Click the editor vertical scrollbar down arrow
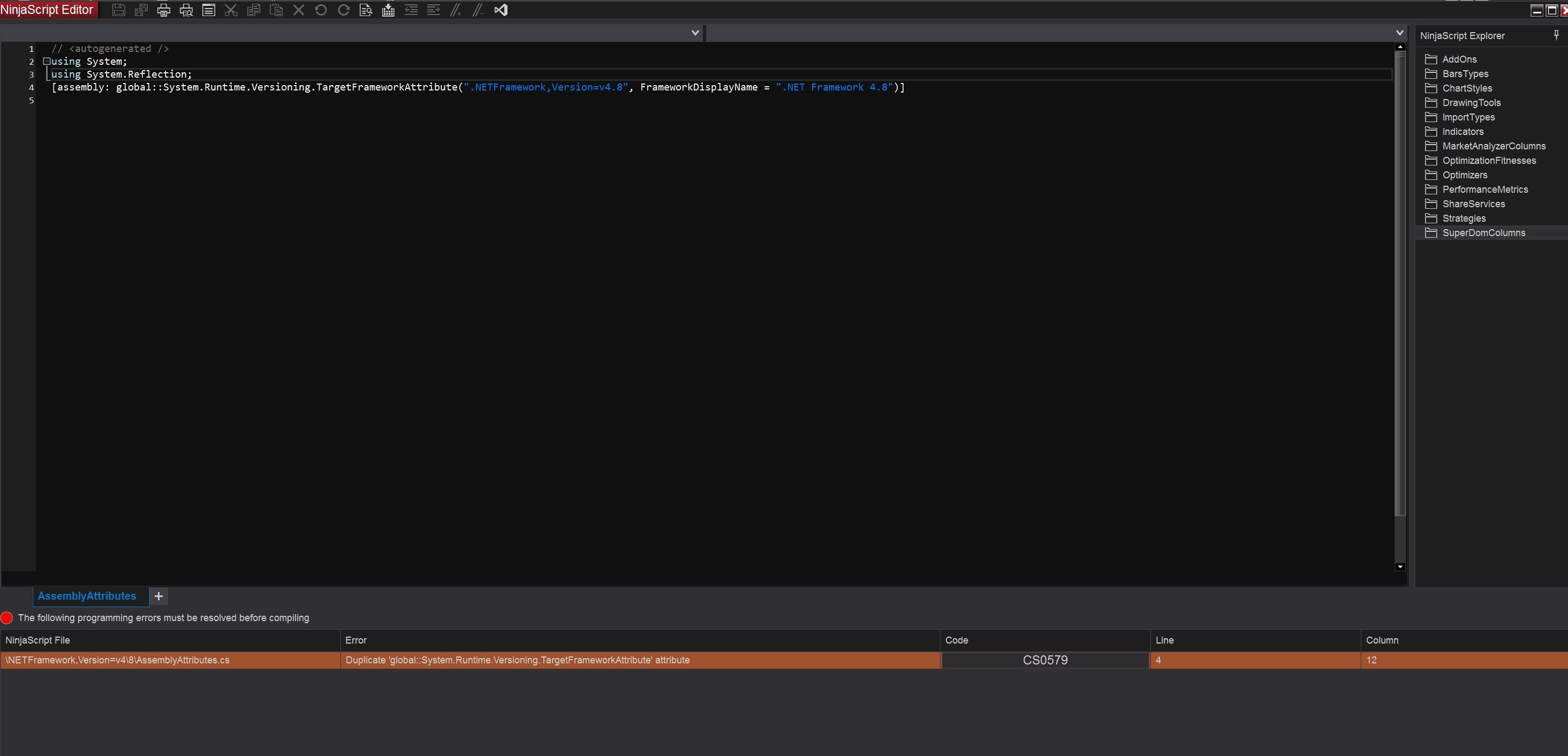This screenshot has width=1568, height=756. click(x=1400, y=566)
